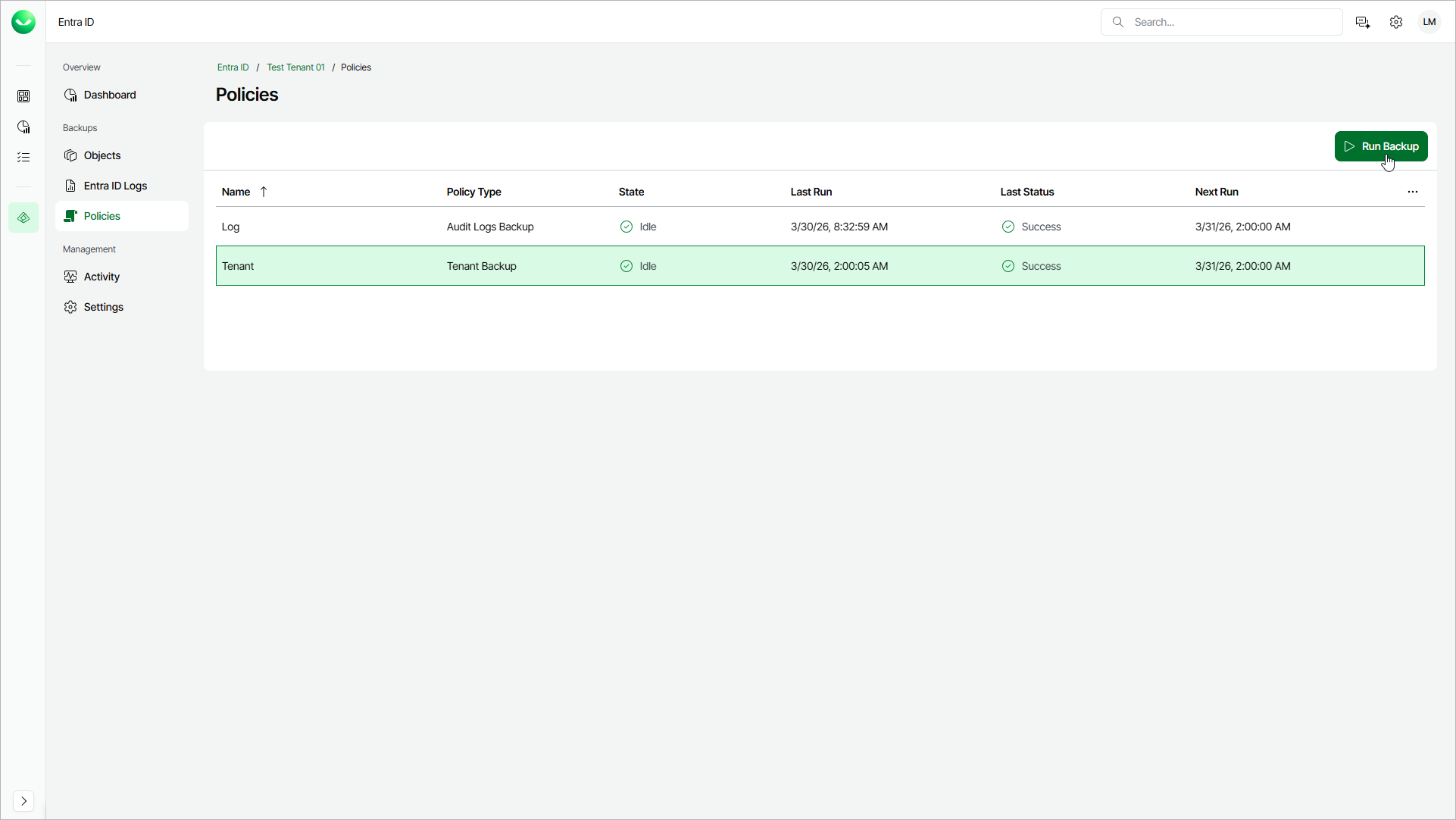This screenshot has height=820, width=1456.
Task: Click the checklist jobs icon in left rail
Action: [23, 157]
